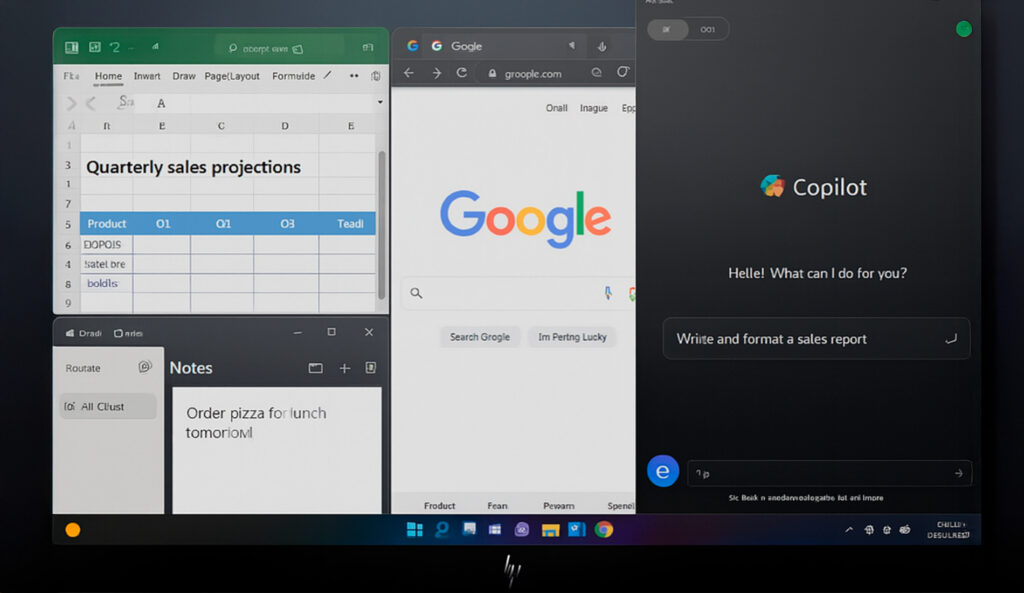Click the "Search Grogle" button
This screenshot has height=593, width=1024.
[x=480, y=337]
